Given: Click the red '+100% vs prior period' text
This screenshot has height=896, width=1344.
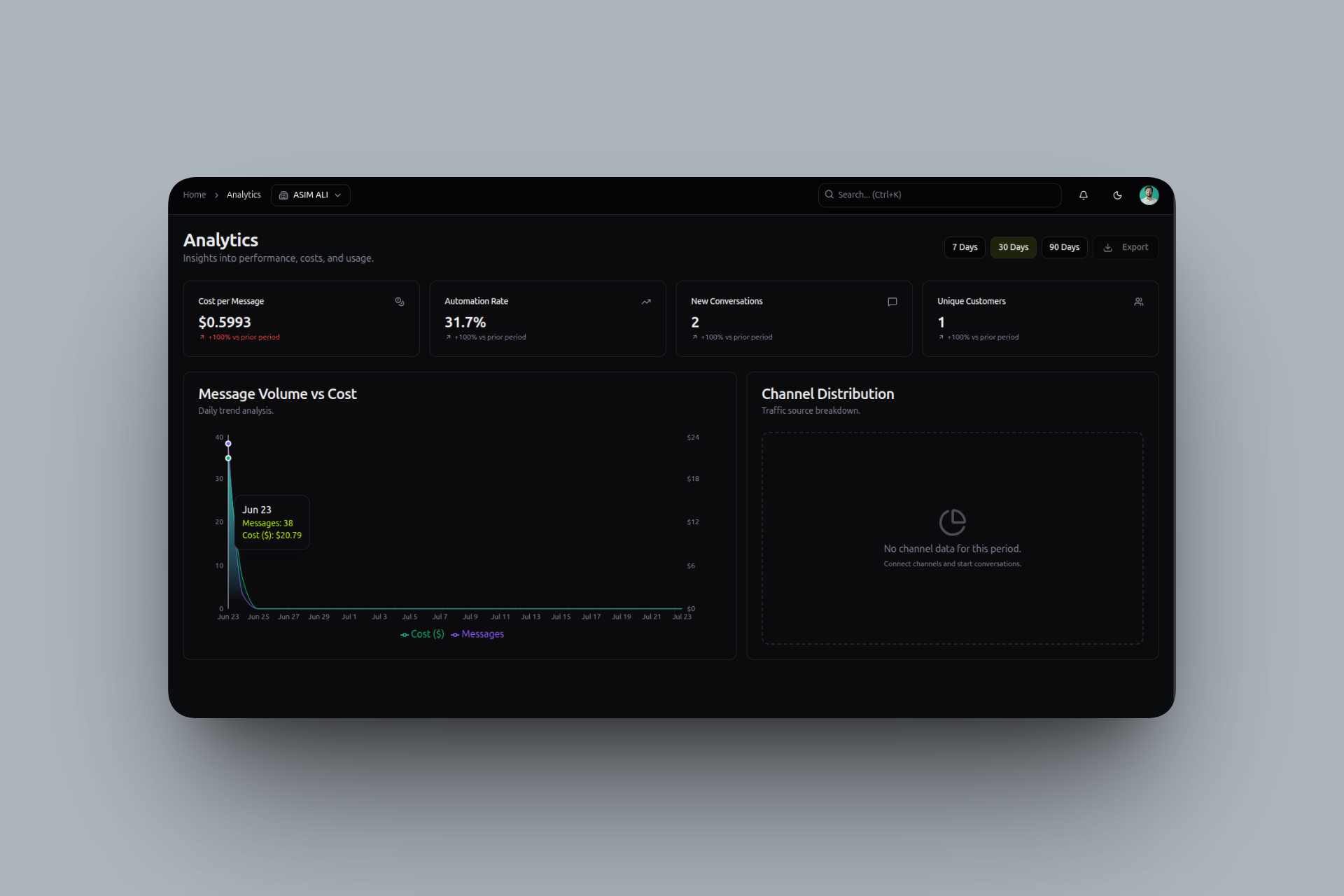Looking at the screenshot, I should (244, 337).
